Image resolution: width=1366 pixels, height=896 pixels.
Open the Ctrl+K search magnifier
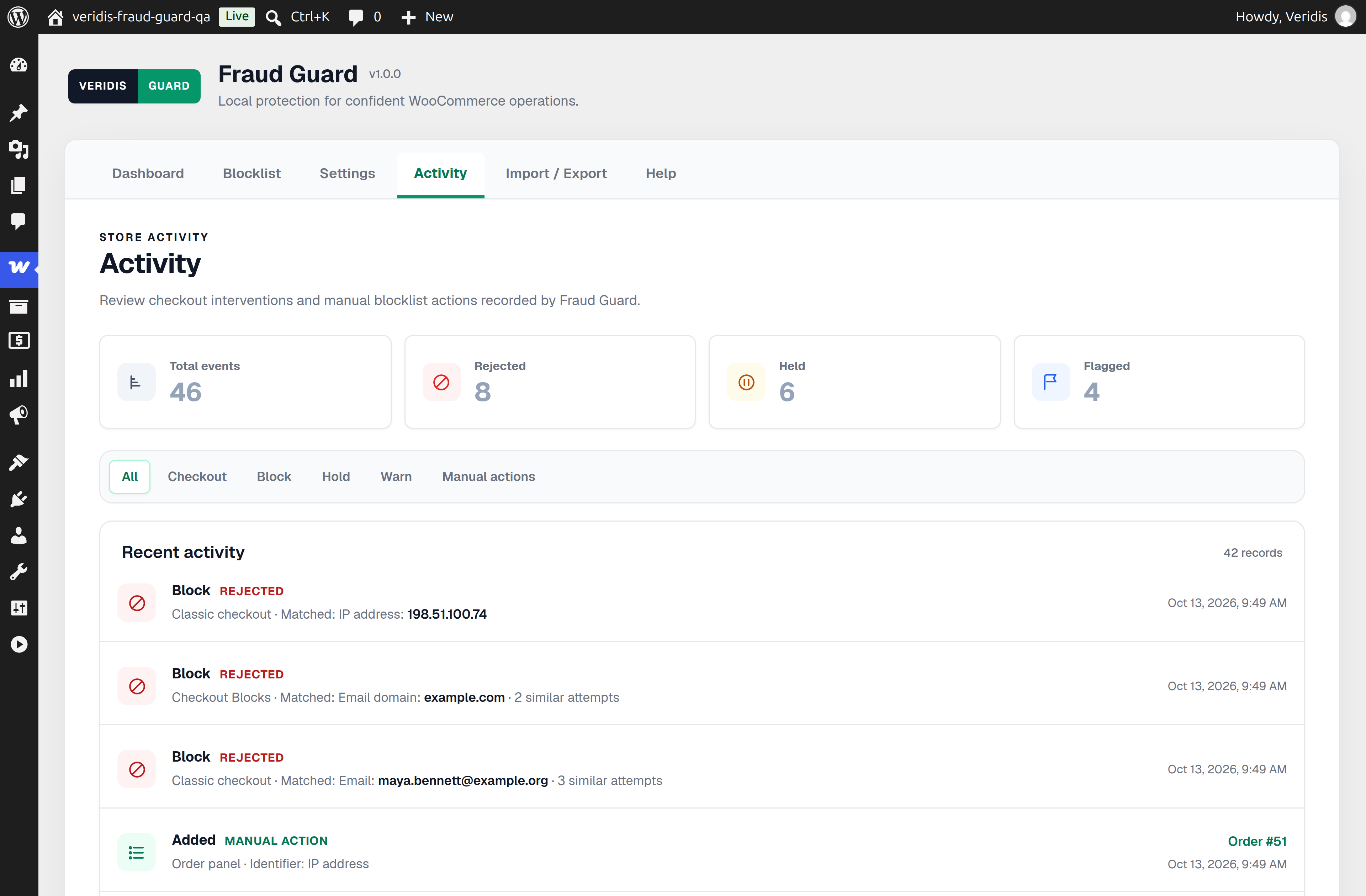point(273,17)
